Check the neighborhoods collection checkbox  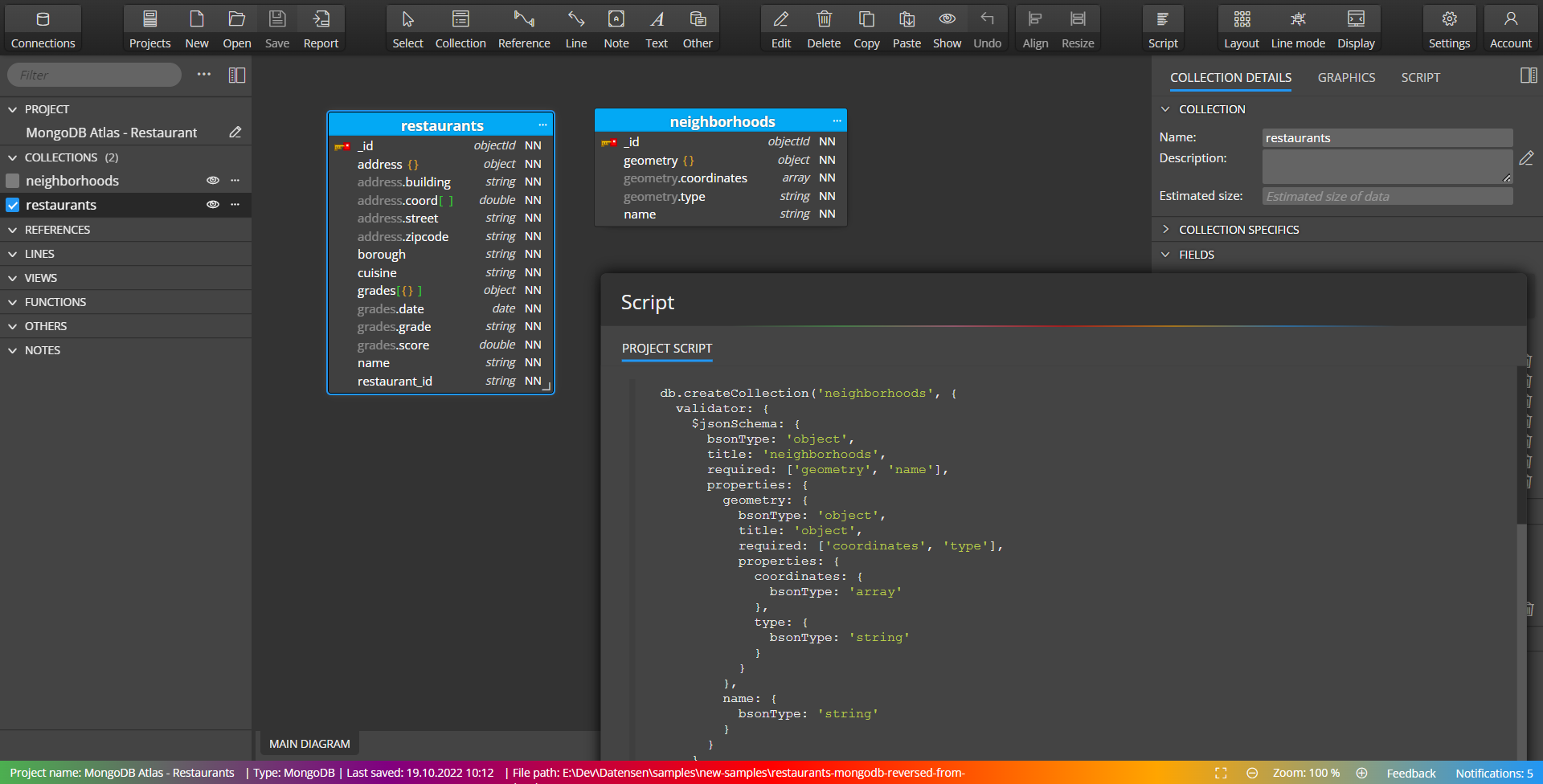coord(13,181)
